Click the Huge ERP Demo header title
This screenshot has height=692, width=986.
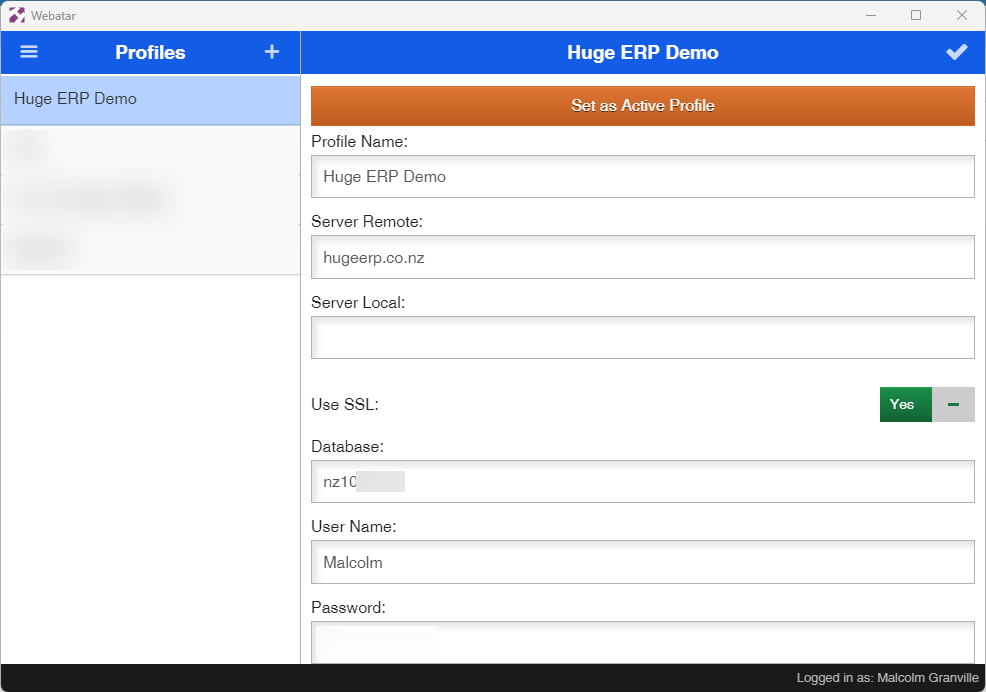(x=643, y=52)
